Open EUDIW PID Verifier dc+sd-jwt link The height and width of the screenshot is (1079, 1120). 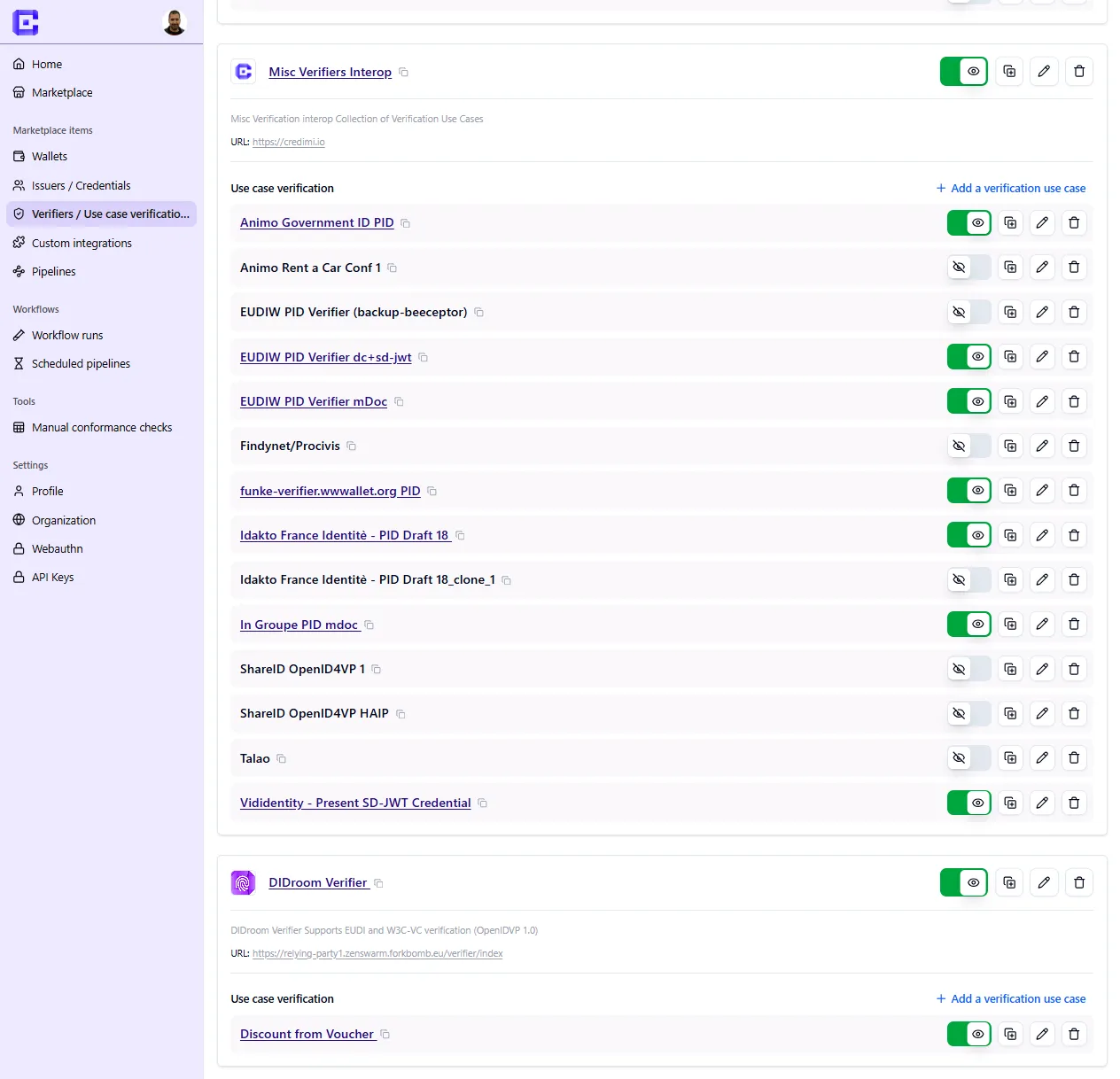[x=325, y=357]
